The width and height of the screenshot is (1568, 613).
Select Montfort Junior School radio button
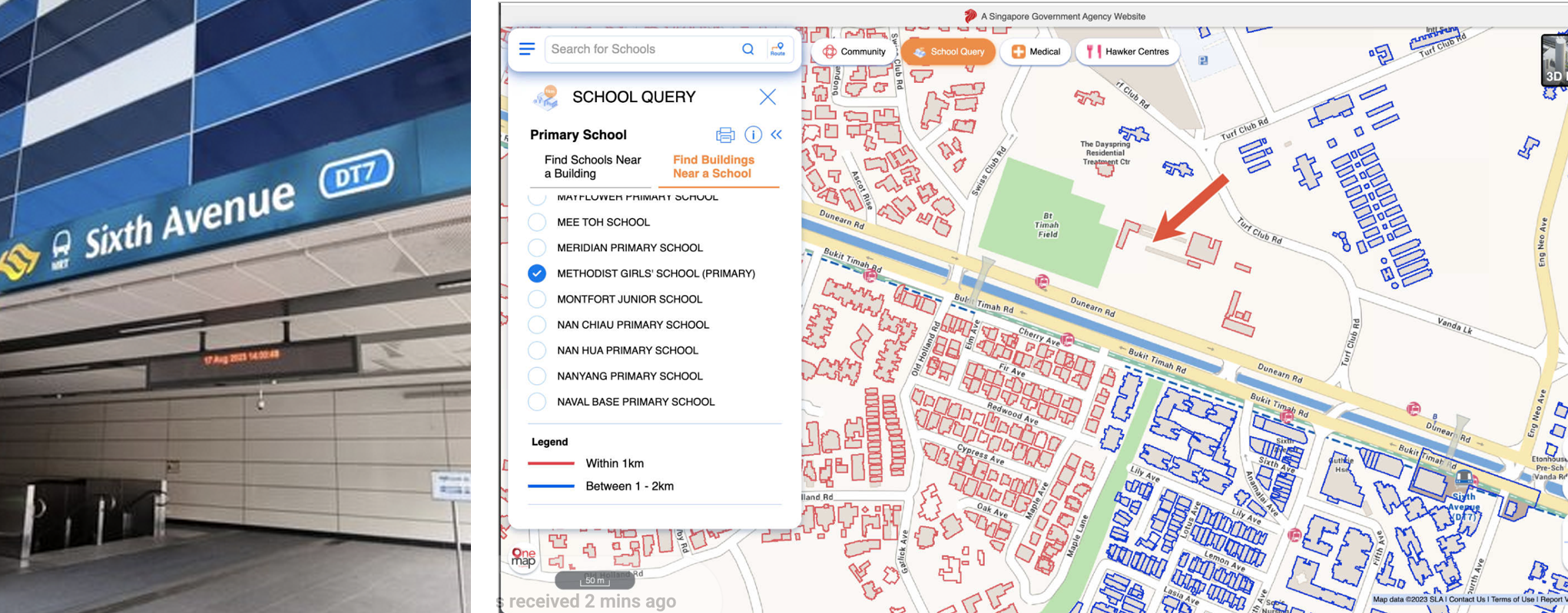(537, 299)
